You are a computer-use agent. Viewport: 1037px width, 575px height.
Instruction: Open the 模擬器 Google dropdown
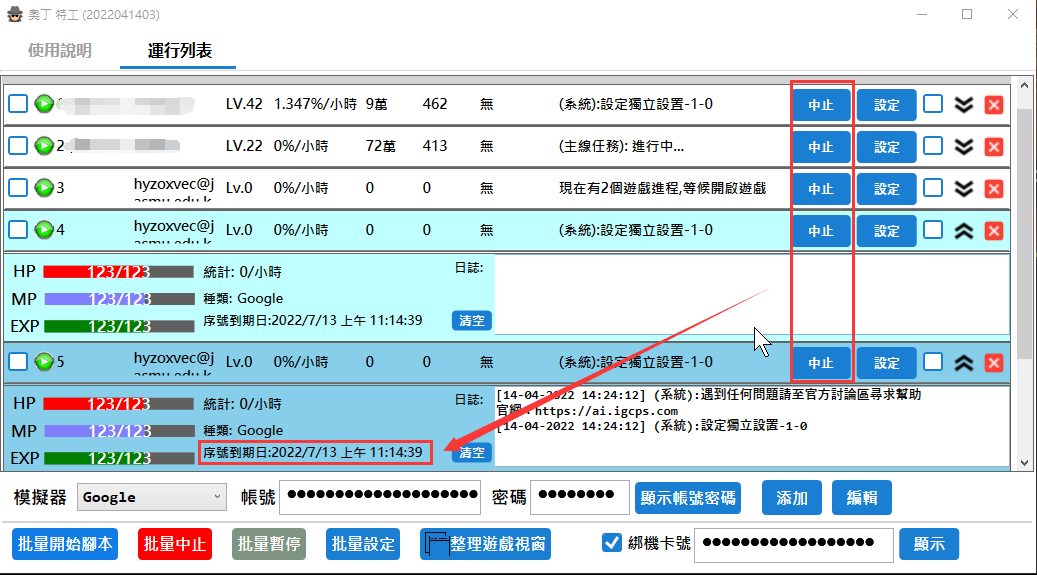pyautogui.click(x=151, y=497)
